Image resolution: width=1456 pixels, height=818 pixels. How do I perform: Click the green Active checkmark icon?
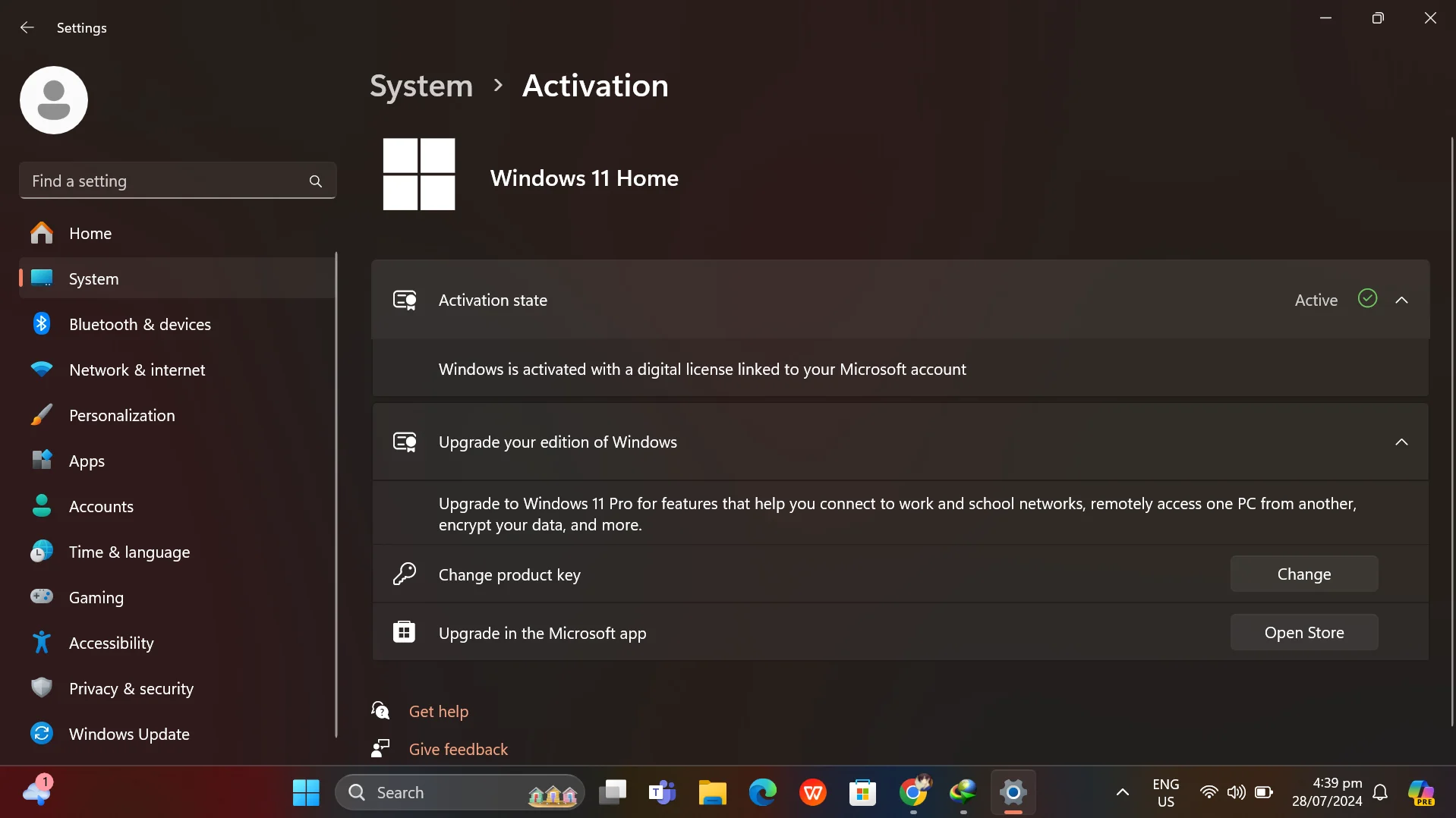coord(1367,299)
